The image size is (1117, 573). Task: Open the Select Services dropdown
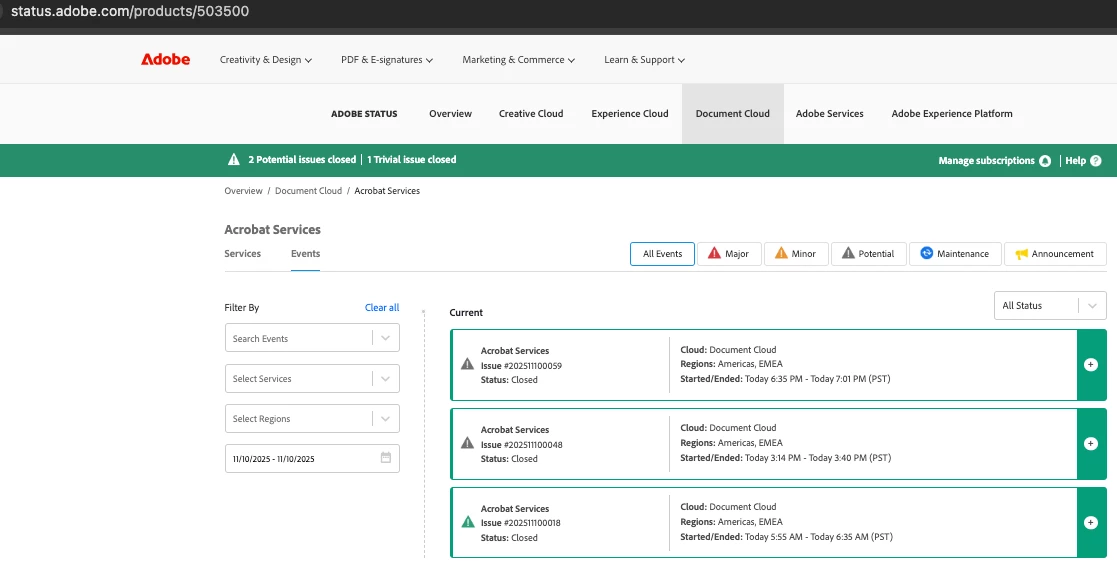tap(312, 378)
